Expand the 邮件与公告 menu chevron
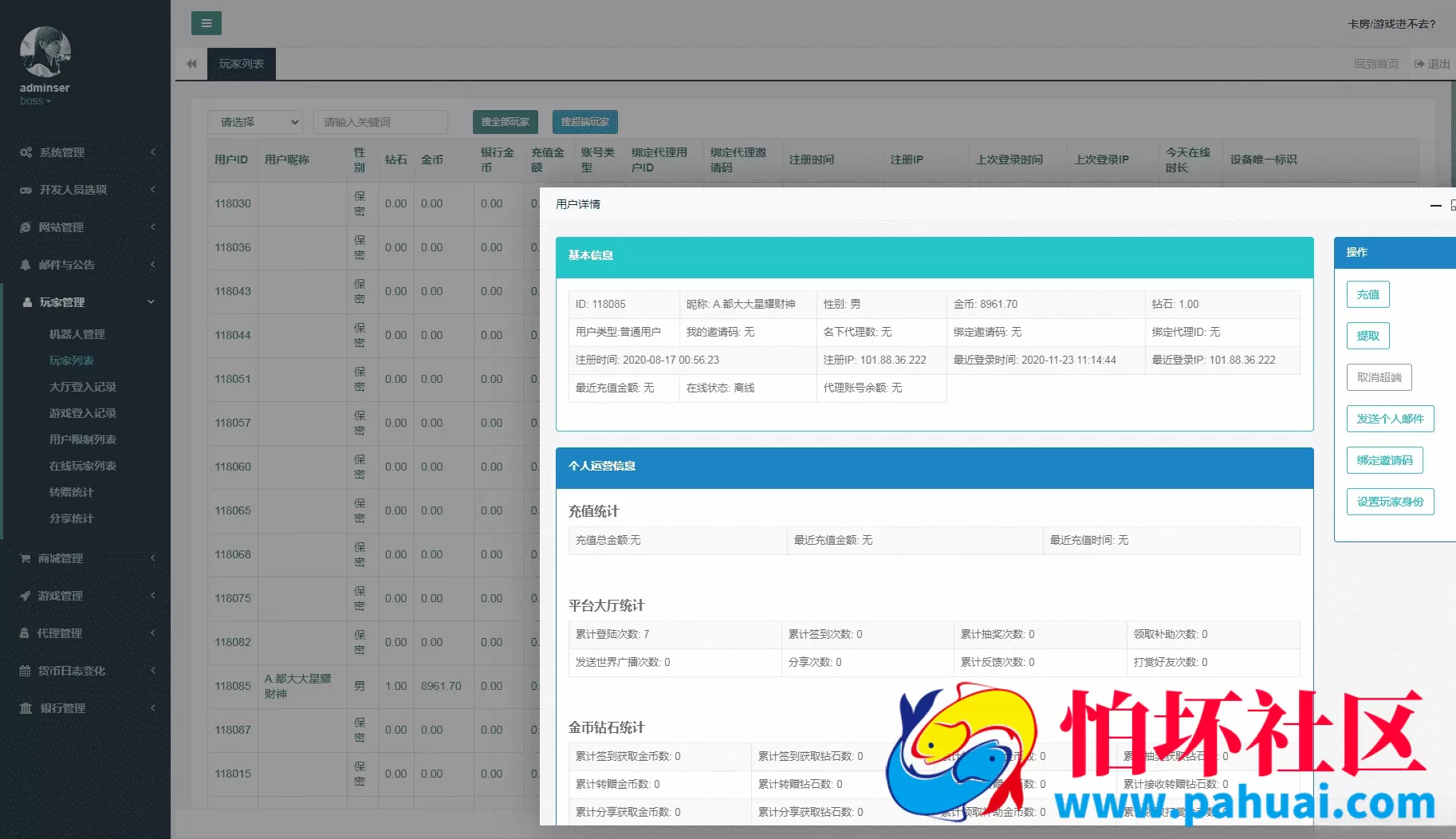The image size is (1456, 839). click(x=152, y=264)
